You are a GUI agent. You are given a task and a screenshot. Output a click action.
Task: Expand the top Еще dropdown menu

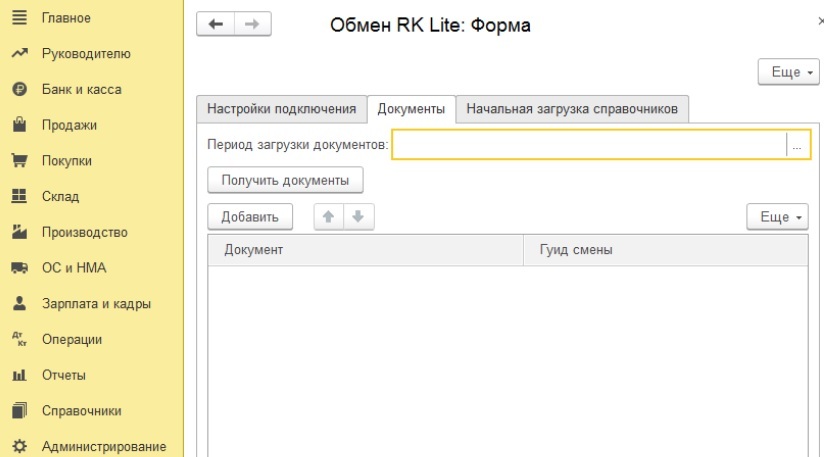tap(789, 72)
